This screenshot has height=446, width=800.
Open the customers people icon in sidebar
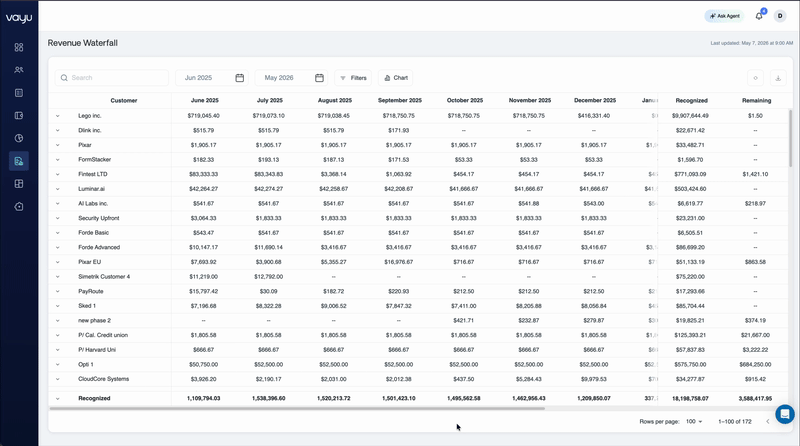[19, 70]
